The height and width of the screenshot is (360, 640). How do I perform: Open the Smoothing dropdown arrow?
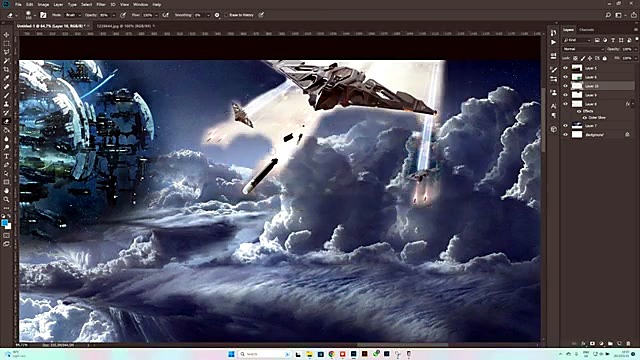(x=208, y=15)
